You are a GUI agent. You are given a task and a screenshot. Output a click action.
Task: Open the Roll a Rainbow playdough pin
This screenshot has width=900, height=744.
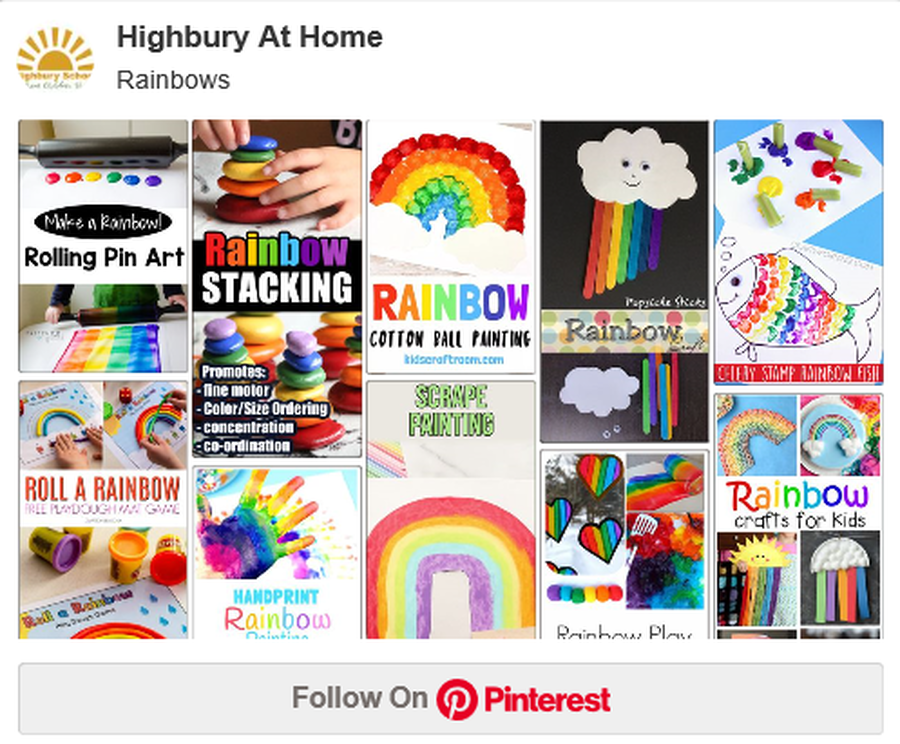tap(103, 510)
